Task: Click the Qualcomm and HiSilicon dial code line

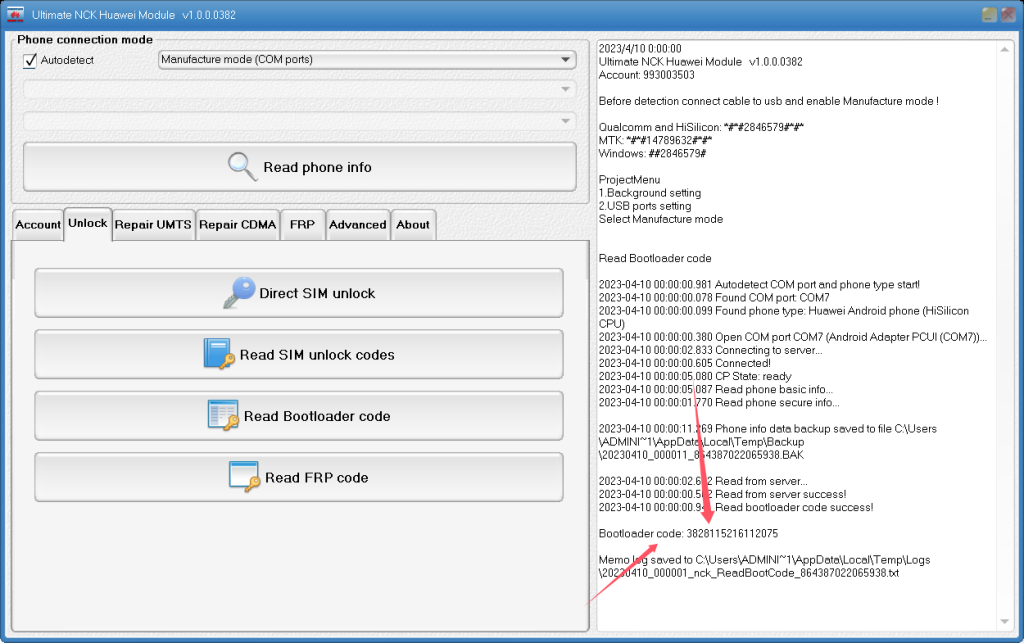Action: [701, 127]
